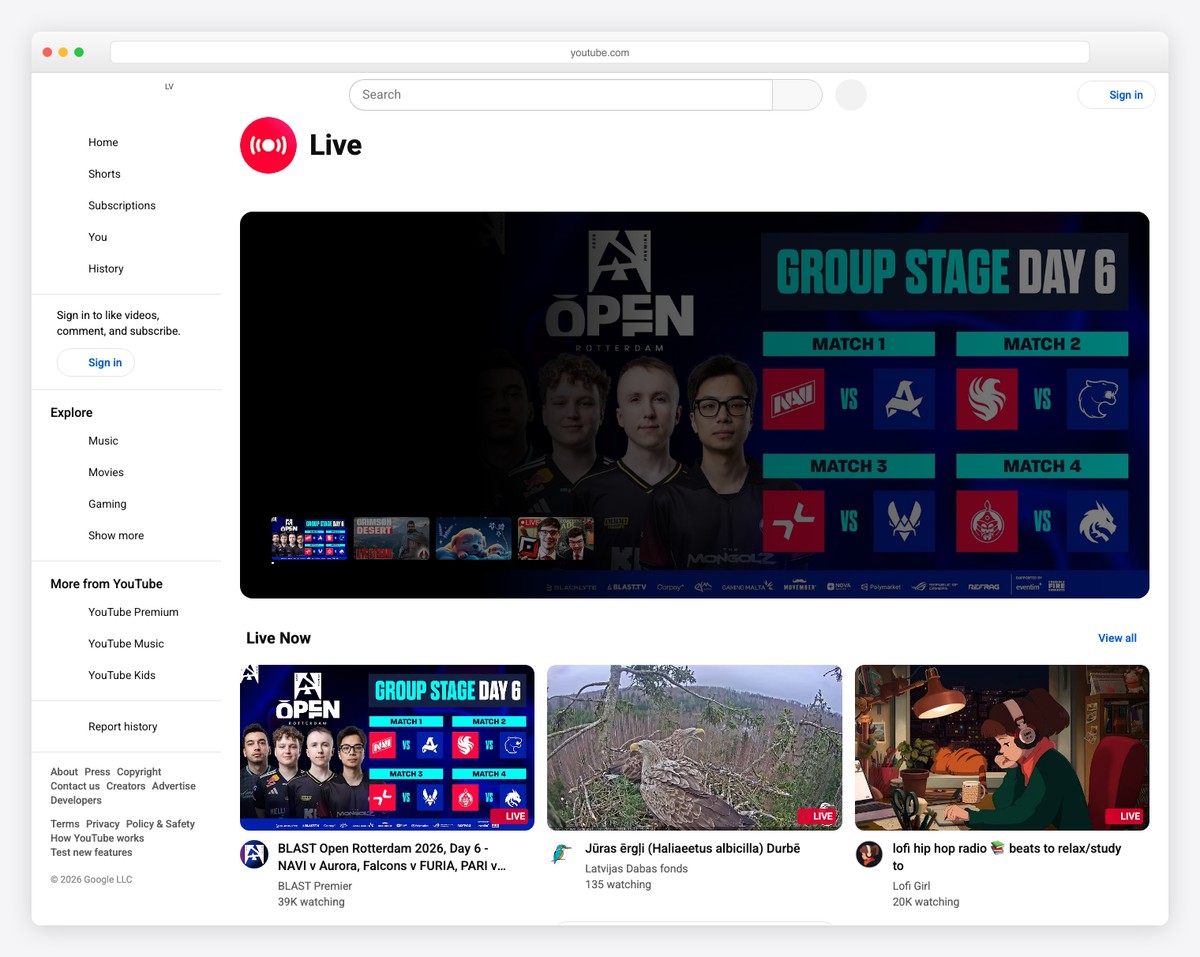Go to History from the sidebar
1200x957 pixels.
[106, 268]
